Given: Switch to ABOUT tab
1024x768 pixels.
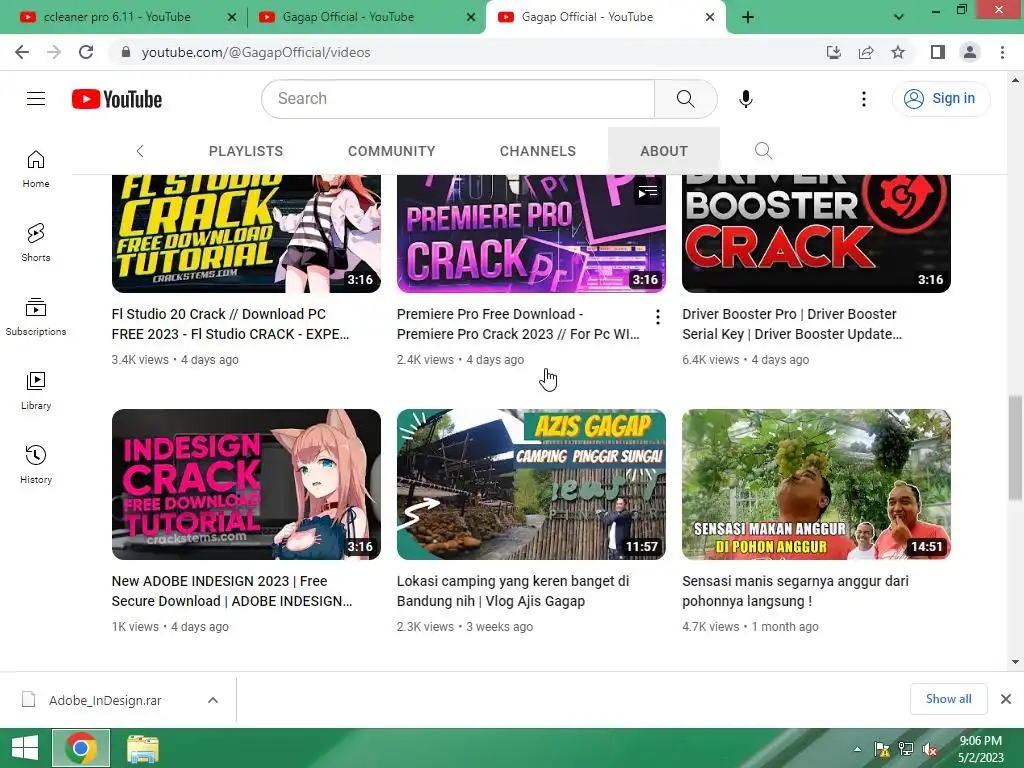Looking at the screenshot, I should point(664,151).
